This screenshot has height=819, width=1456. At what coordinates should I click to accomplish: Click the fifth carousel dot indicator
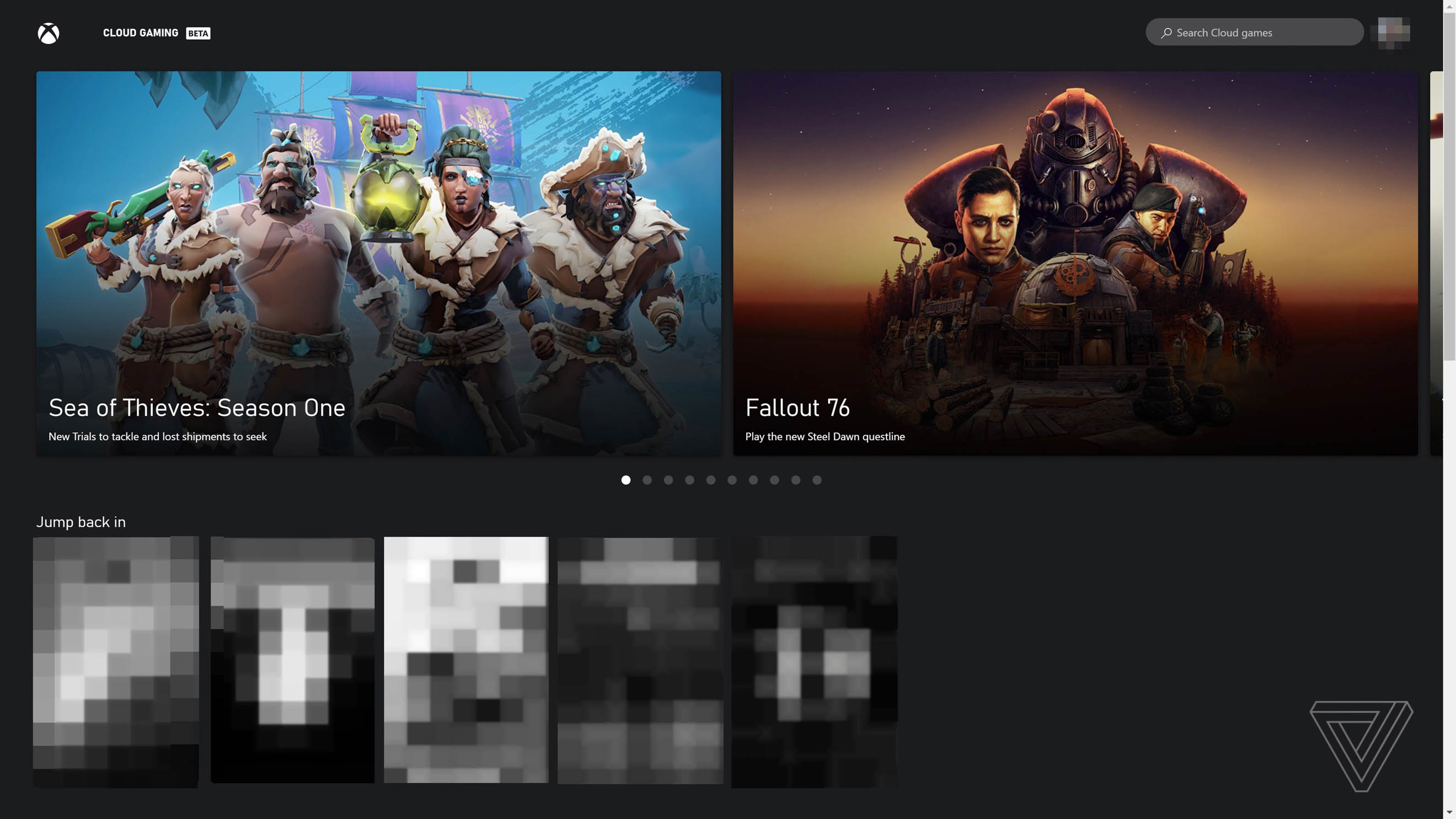(710, 480)
